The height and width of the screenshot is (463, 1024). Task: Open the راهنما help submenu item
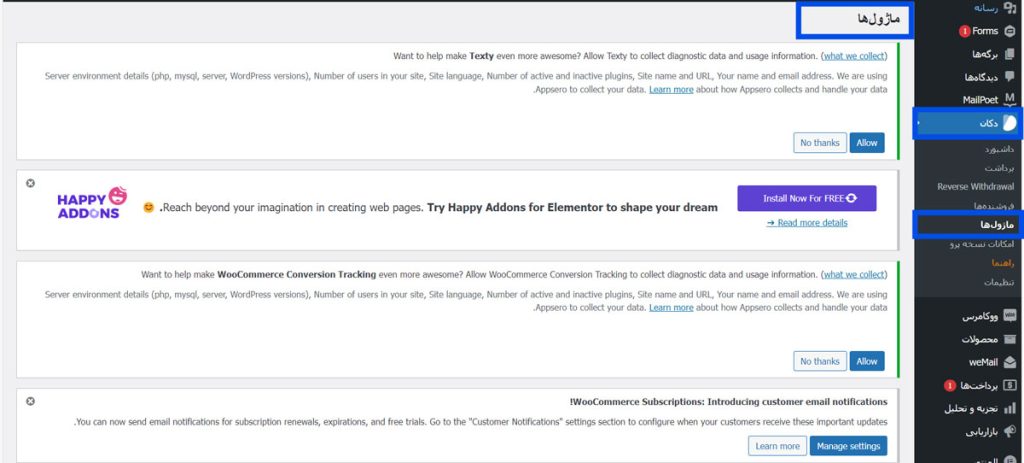click(x=1000, y=263)
